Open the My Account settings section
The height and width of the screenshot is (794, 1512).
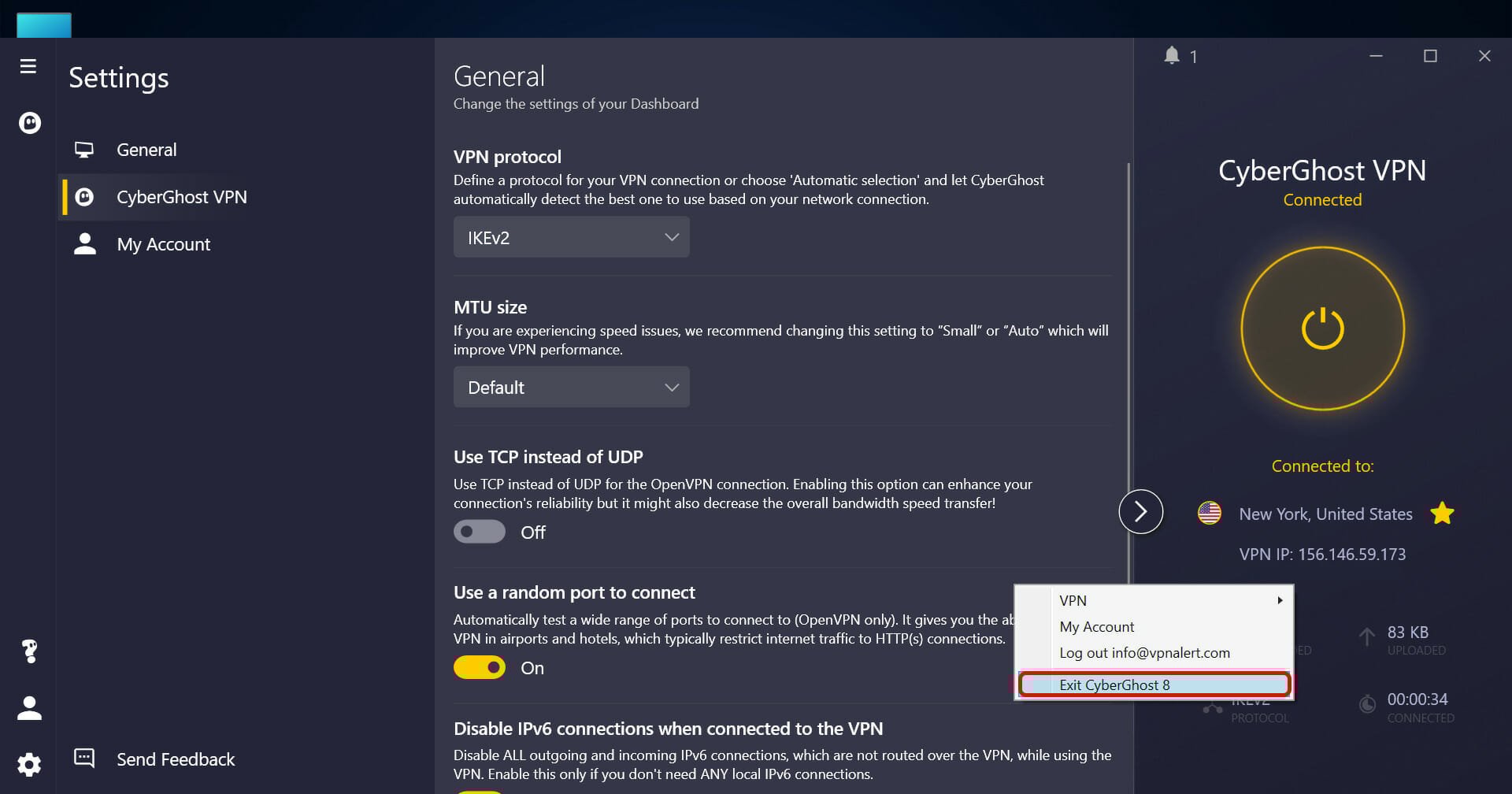coord(246,244)
